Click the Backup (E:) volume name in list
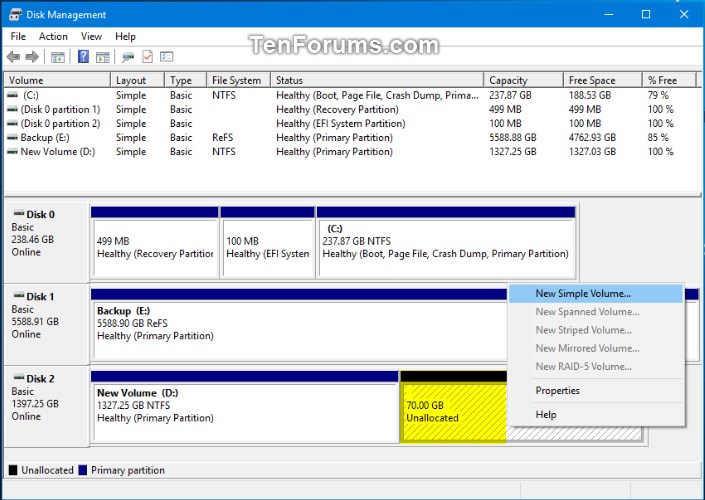Screen dimensions: 705x500 45,138
